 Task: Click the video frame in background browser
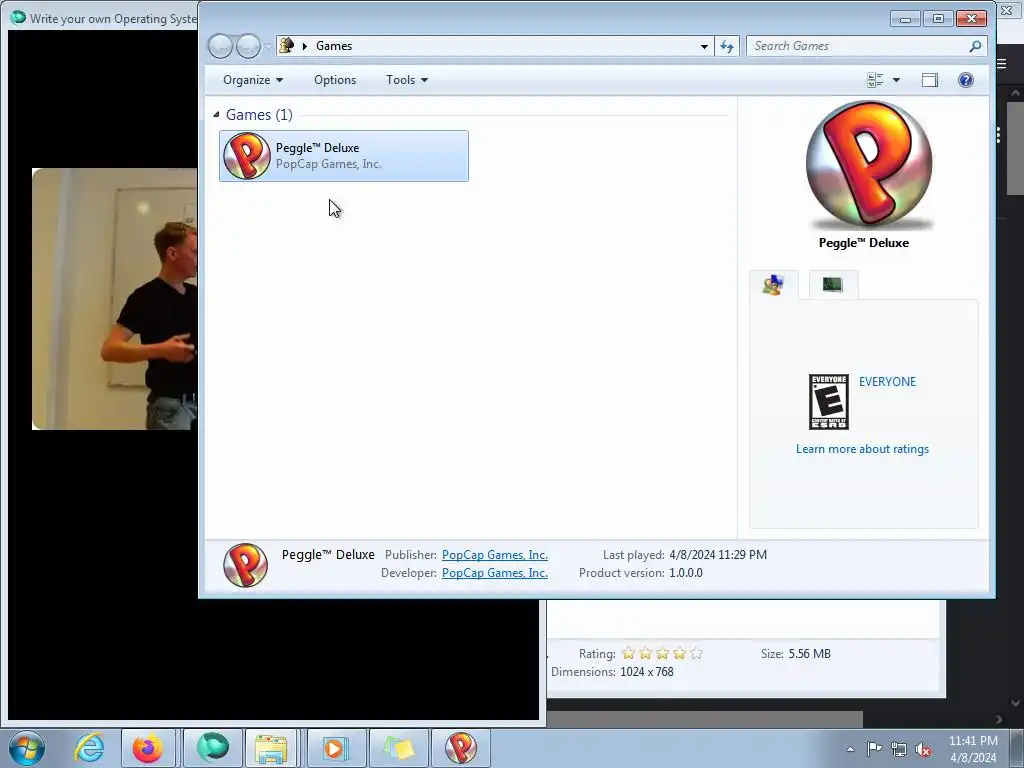coord(114,299)
